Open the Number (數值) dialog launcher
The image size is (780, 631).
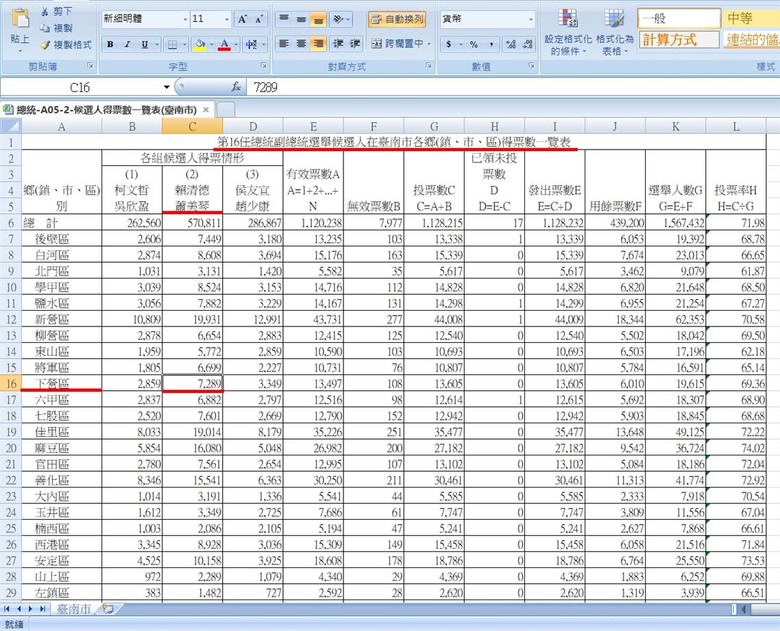pyautogui.click(x=532, y=66)
